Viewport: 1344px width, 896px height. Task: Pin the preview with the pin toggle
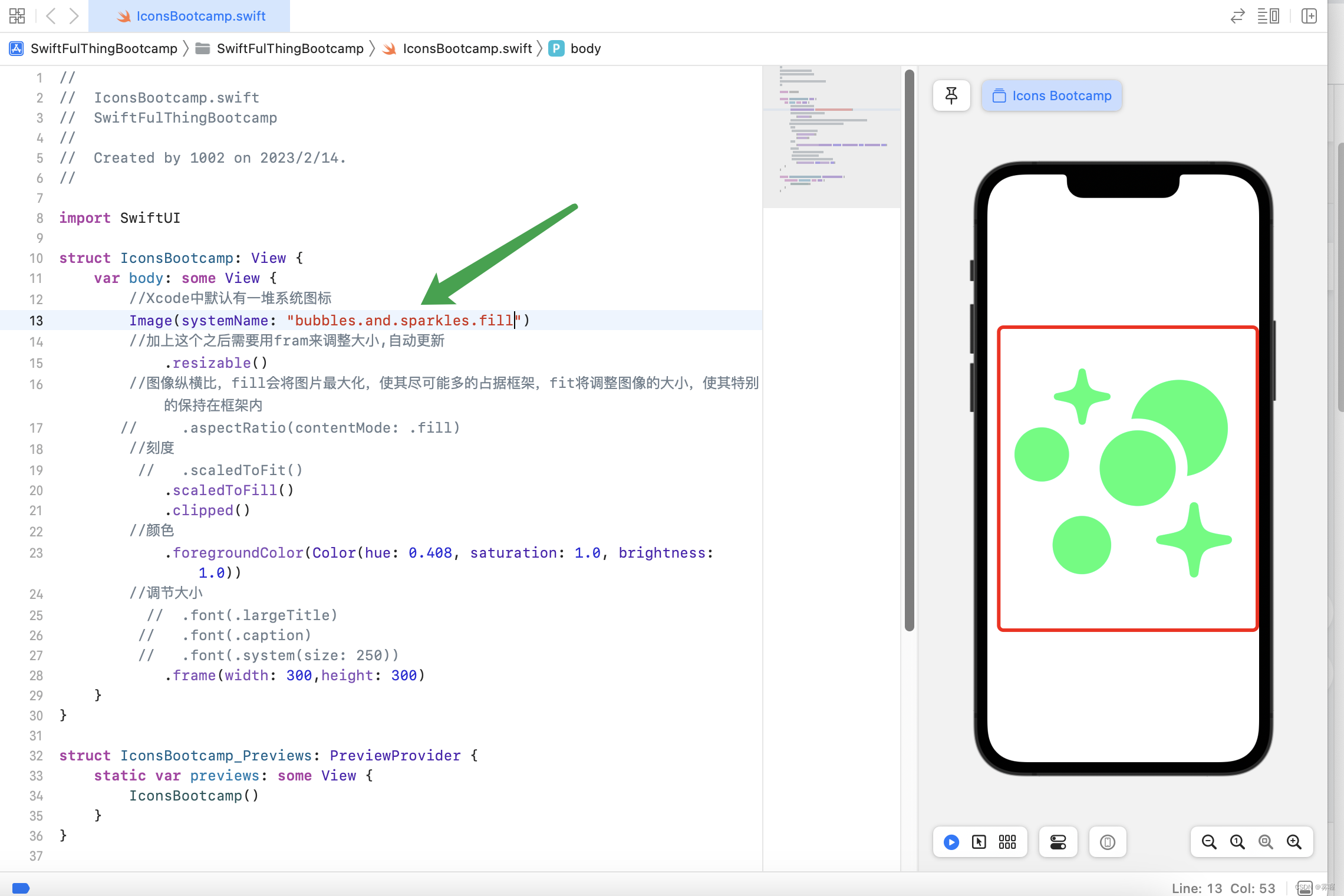pyautogui.click(x=951, y=95)
